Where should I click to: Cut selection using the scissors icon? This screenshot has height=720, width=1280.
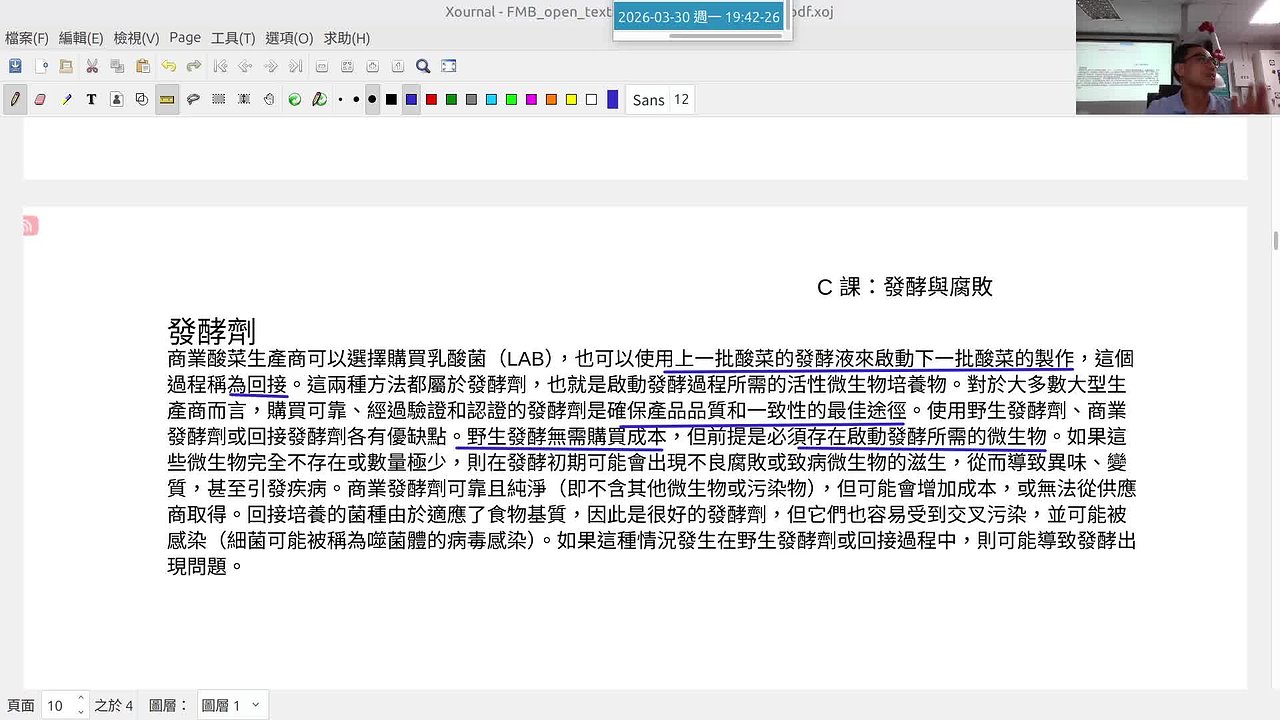(92, 66)
